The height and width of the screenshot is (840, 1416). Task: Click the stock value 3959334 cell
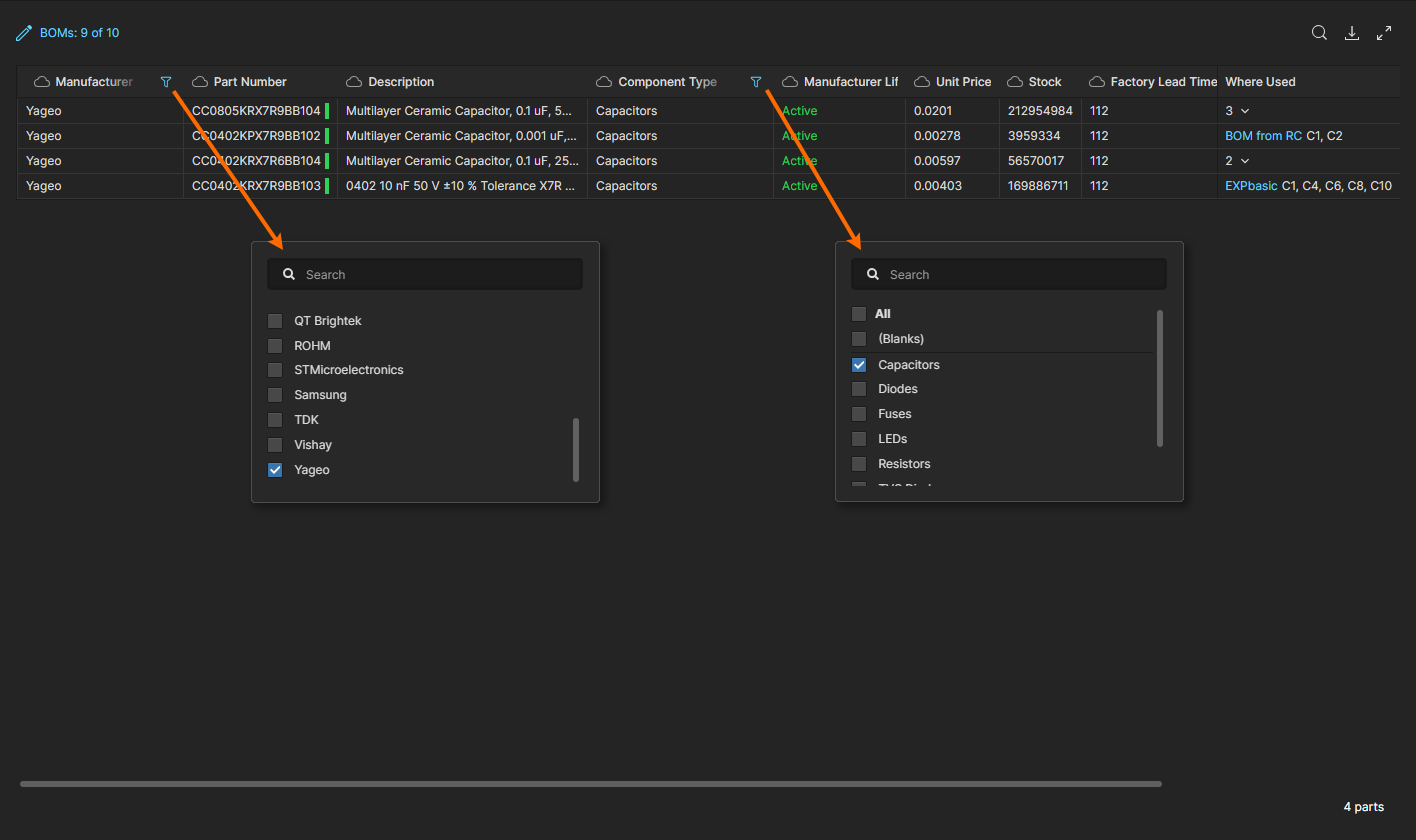1040,136
